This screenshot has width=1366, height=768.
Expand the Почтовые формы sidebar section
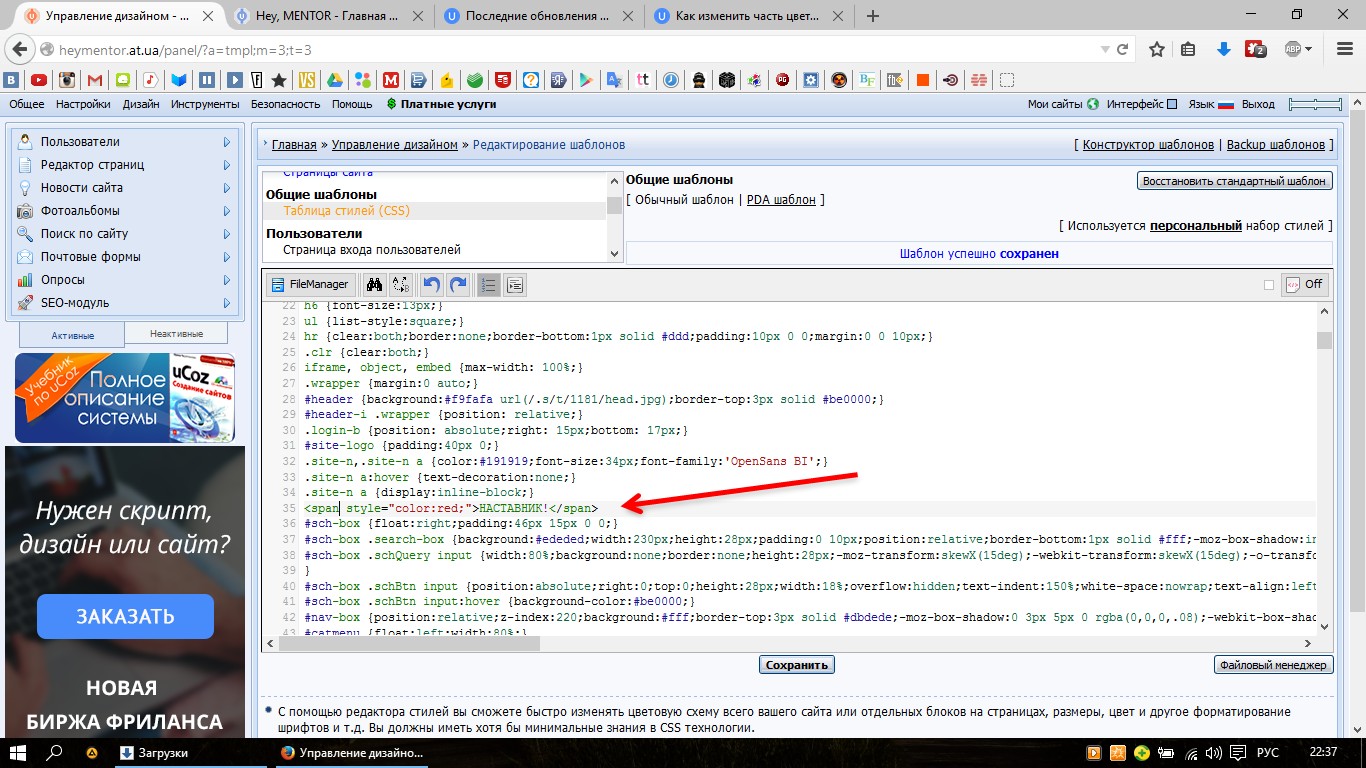(125, 257)
